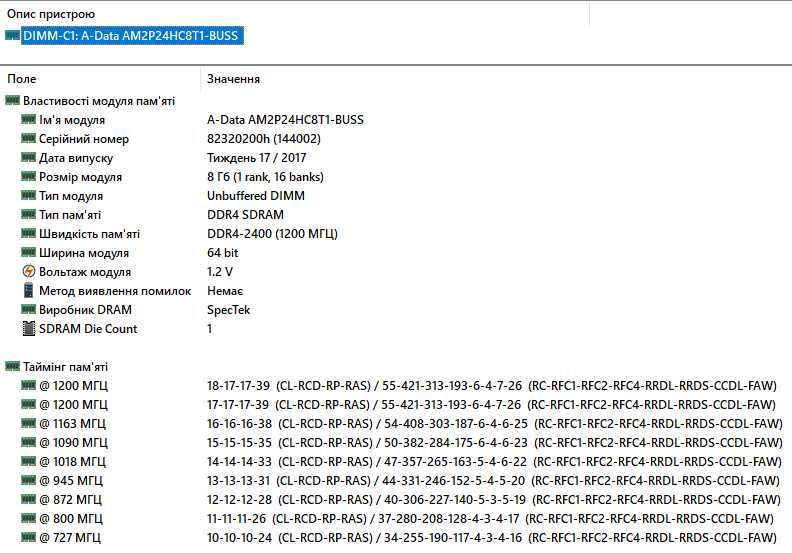This screenshot has width=792, height=553.
Task: Click the chip icon next to SDRAM Die Count
Action: point(28,328)
